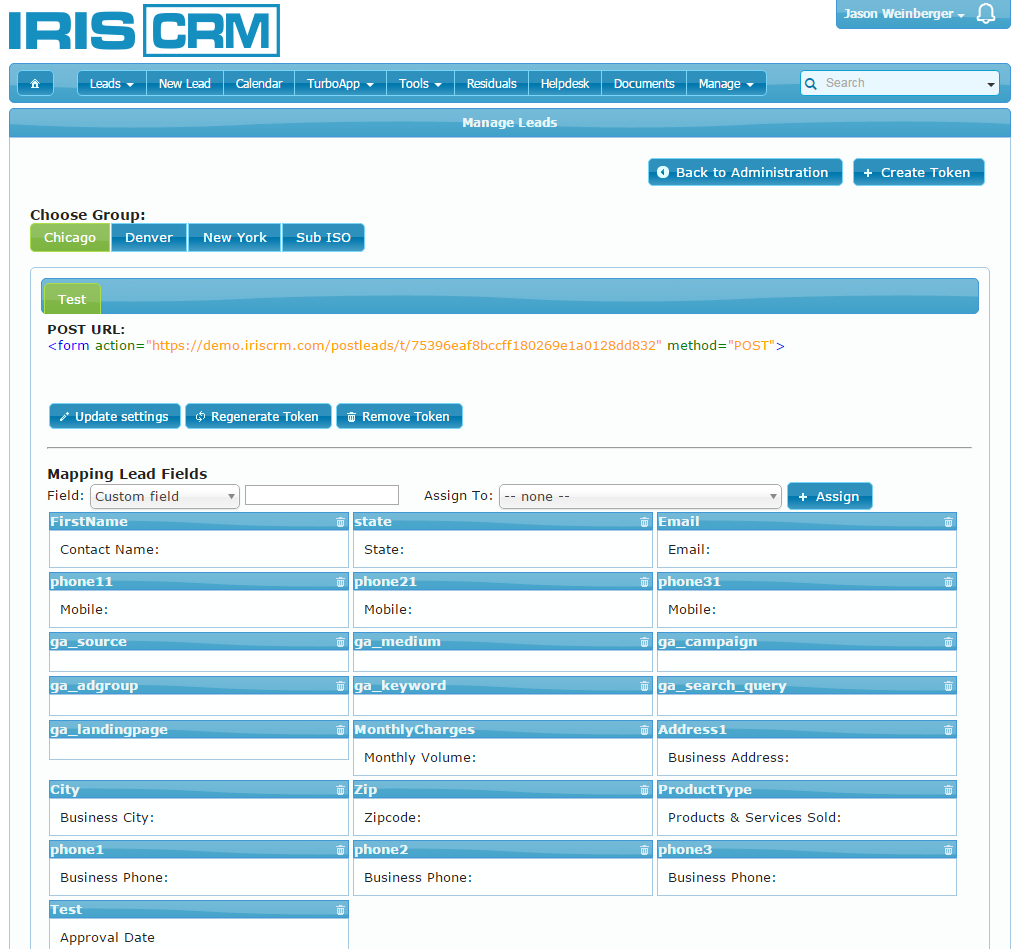Viewport: 1017px width, 949px height.
Task: Click the Create Token button
Action: click(918, 173)
